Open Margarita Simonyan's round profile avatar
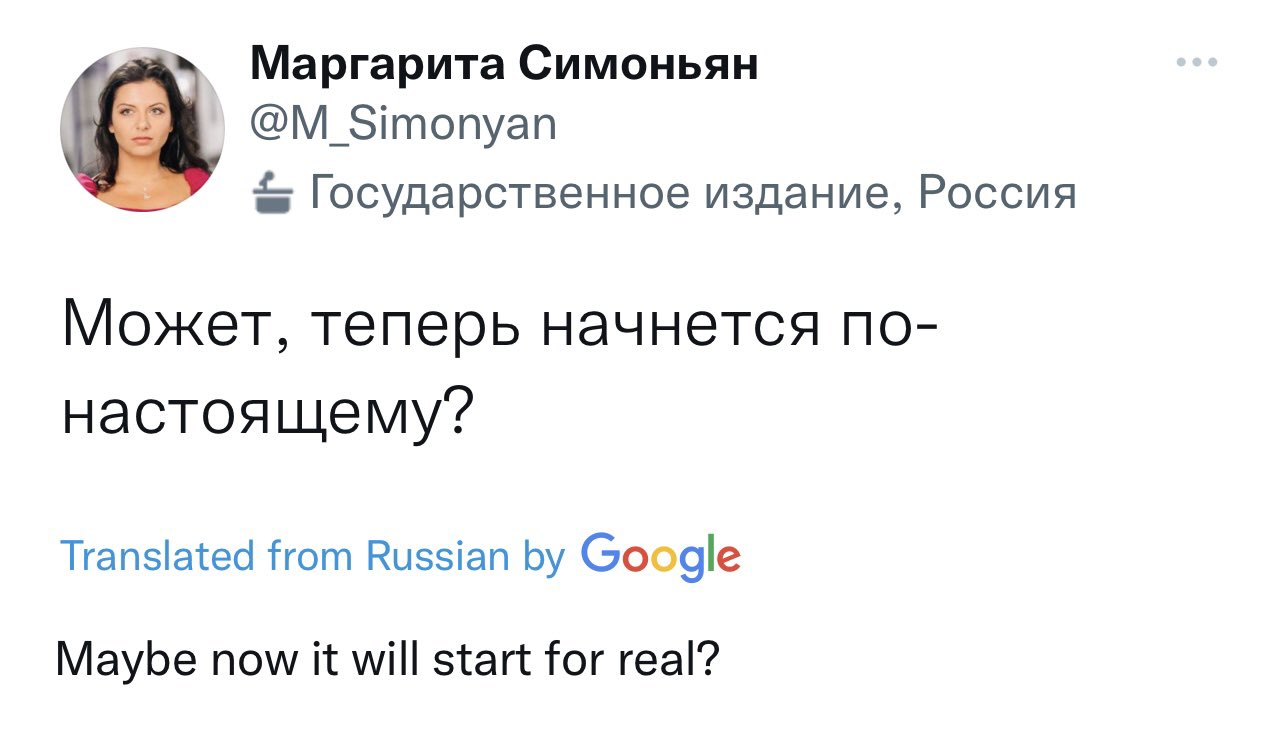 coord(143,129)
